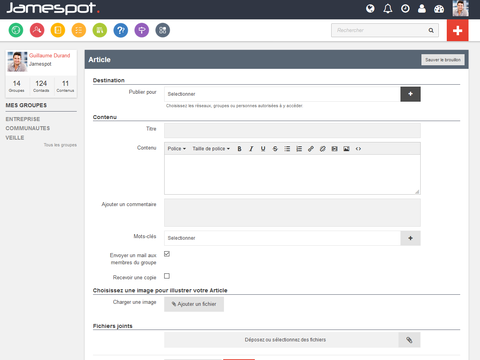This screenshot has width=480, height=360.
Task: Click Ajouter un fichier button
Action: tap(194, 304)
